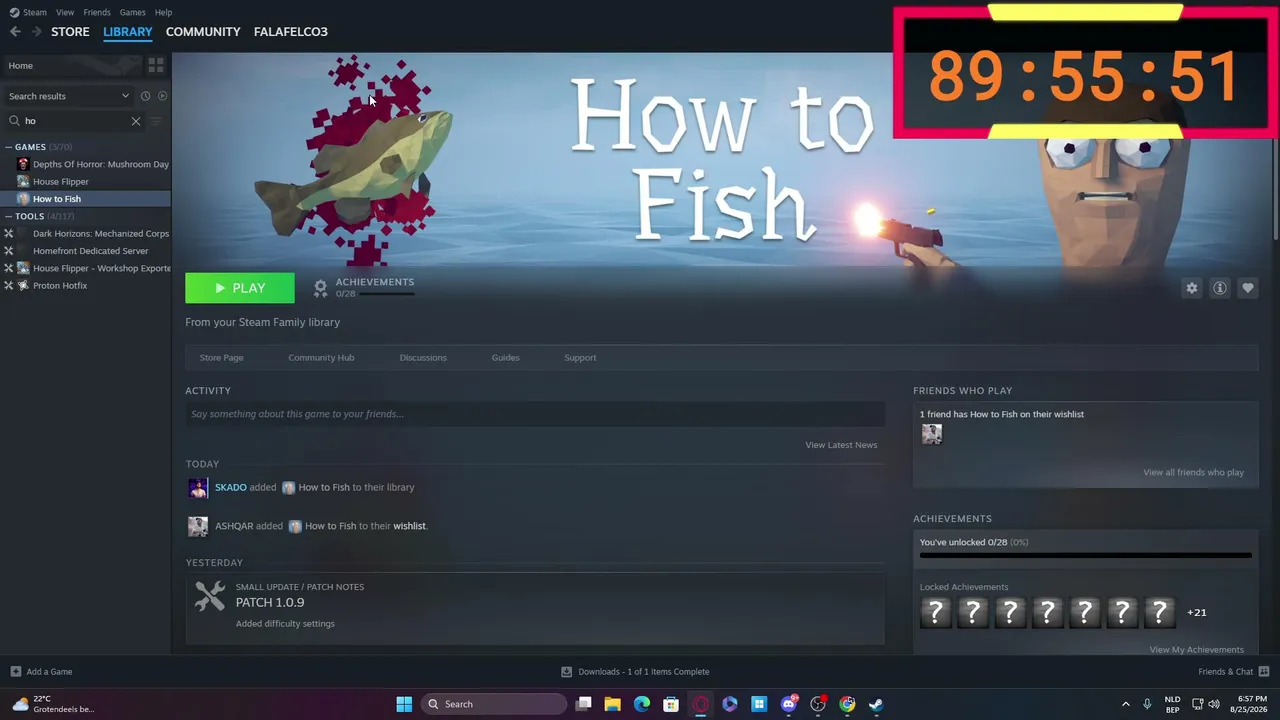Open Google Chrome from the taskbar
The height and width of the screenshot is (720, 1280).
pyautogui.click(x=847, y=704)
